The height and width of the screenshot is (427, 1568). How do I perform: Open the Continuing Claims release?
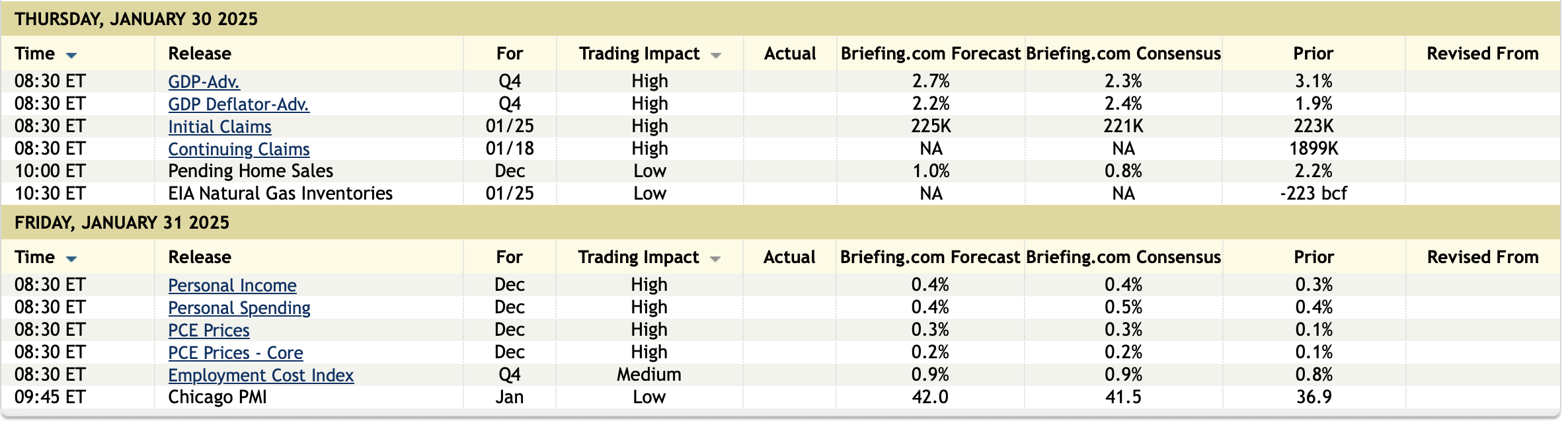click(x=239, y=149)
